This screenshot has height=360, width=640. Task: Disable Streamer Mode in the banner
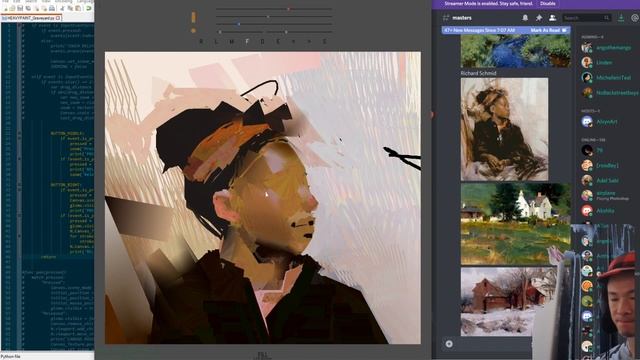coord(547,3)
